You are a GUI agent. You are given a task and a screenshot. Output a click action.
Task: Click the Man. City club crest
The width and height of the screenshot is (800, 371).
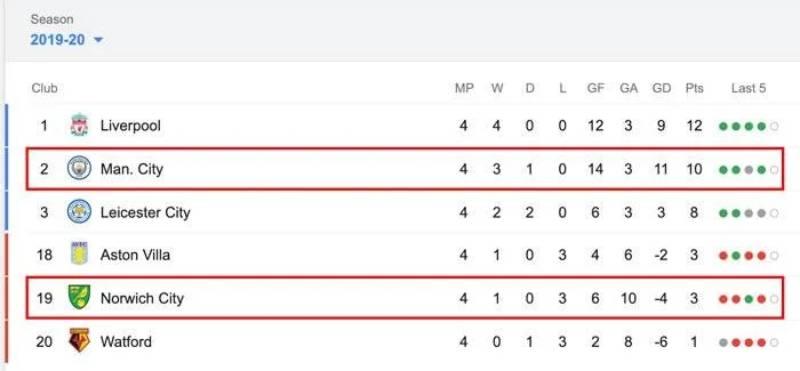pos(79,168)
